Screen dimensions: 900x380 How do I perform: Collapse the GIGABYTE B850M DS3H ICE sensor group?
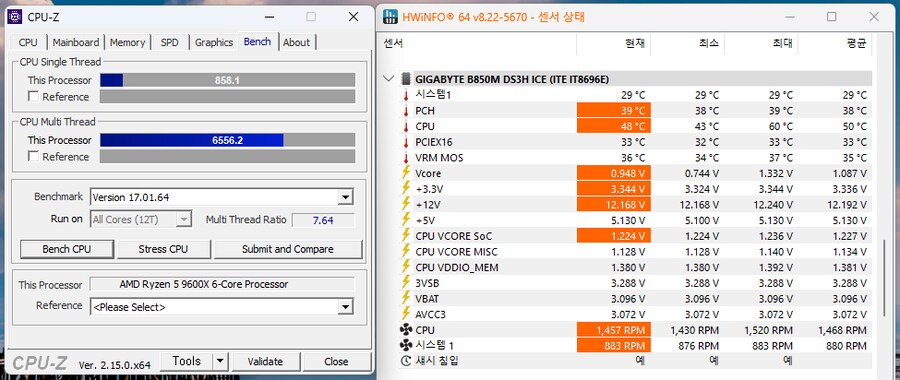pyautogui.click(x=390, y=79)
